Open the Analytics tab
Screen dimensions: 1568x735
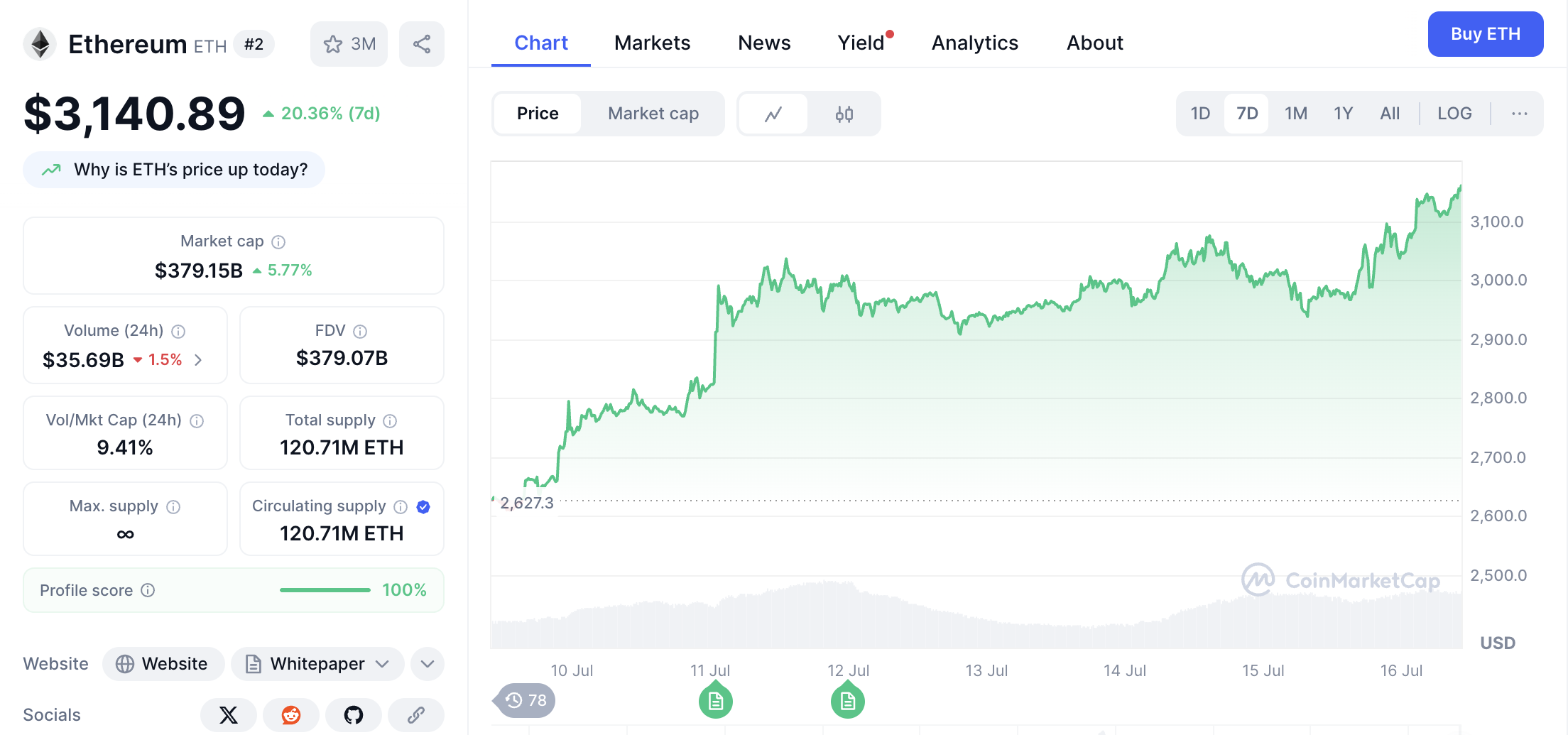point(975,43)
